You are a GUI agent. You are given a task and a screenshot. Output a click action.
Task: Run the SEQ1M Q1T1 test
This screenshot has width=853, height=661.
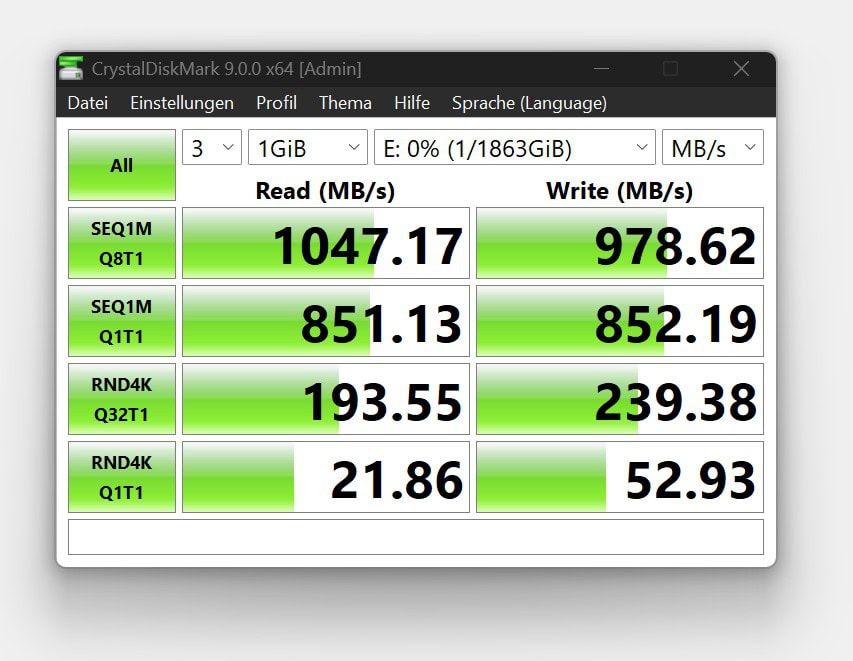pos(122,321)
